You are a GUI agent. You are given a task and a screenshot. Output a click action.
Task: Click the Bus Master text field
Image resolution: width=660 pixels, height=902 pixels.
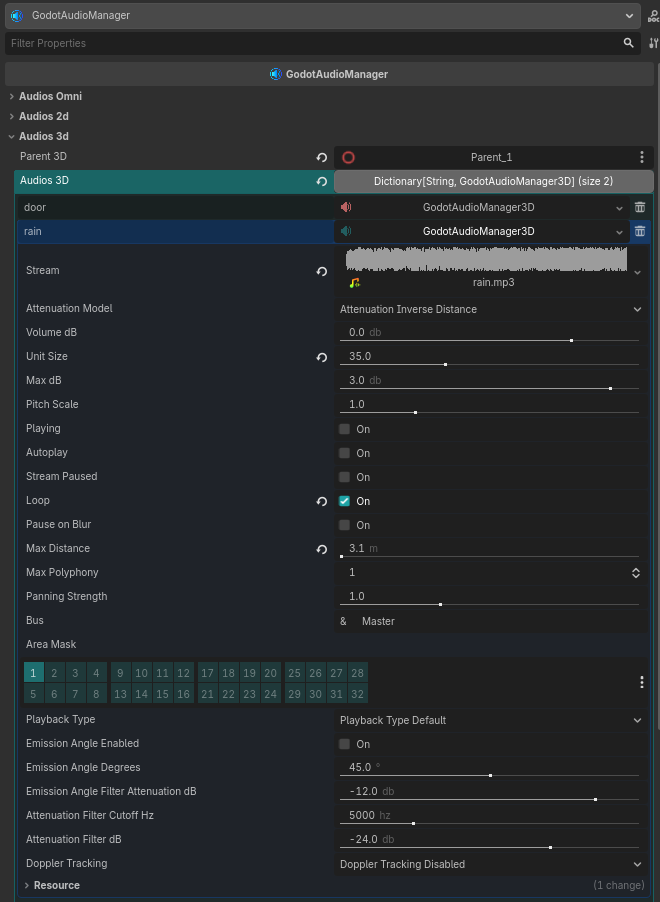[x=501, y=621]
